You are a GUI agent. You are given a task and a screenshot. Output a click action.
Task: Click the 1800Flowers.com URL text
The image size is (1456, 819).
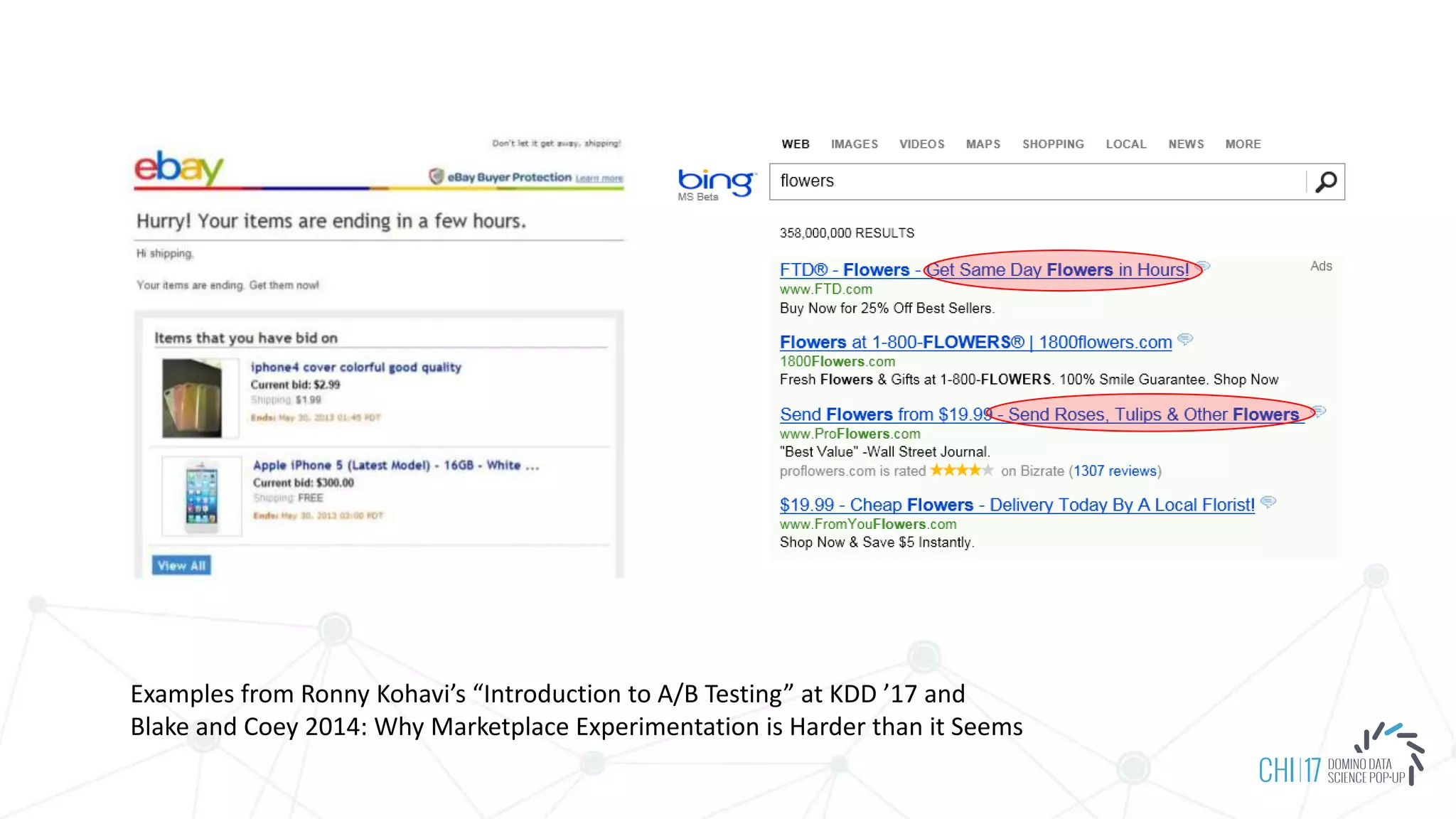coord(837,361)
